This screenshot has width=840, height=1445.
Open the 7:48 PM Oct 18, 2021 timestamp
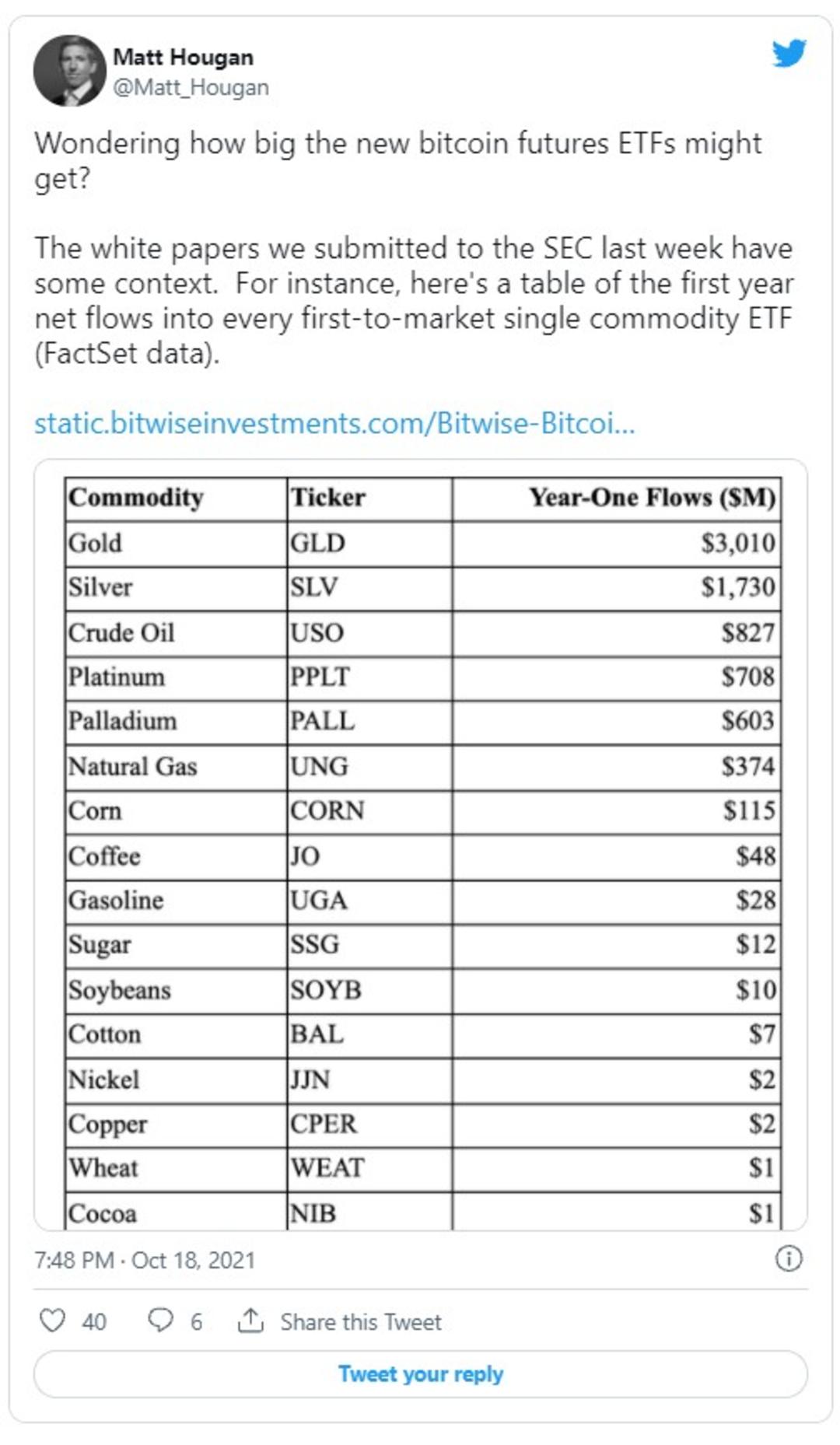(145, 1260)
